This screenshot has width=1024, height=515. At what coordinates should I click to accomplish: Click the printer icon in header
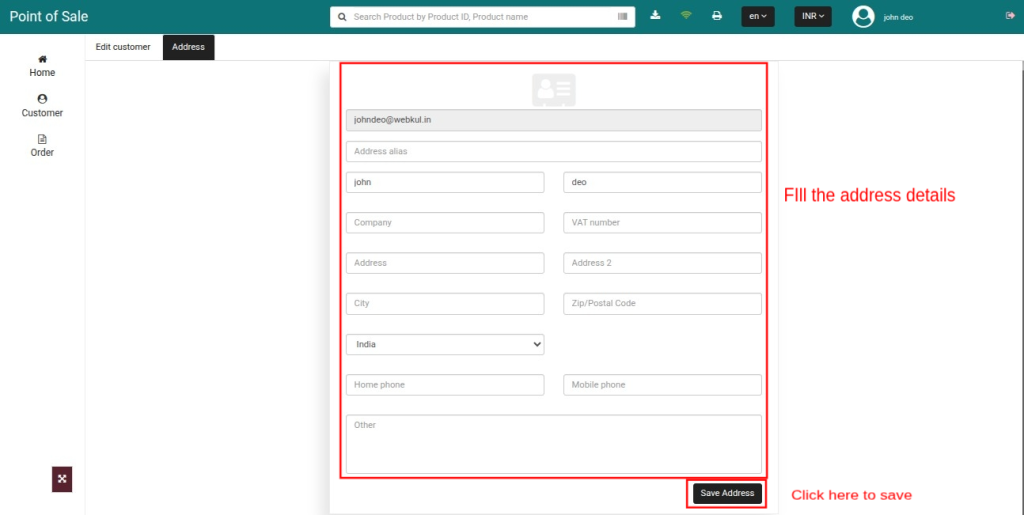pyautogui.click(x=717, y=16)
